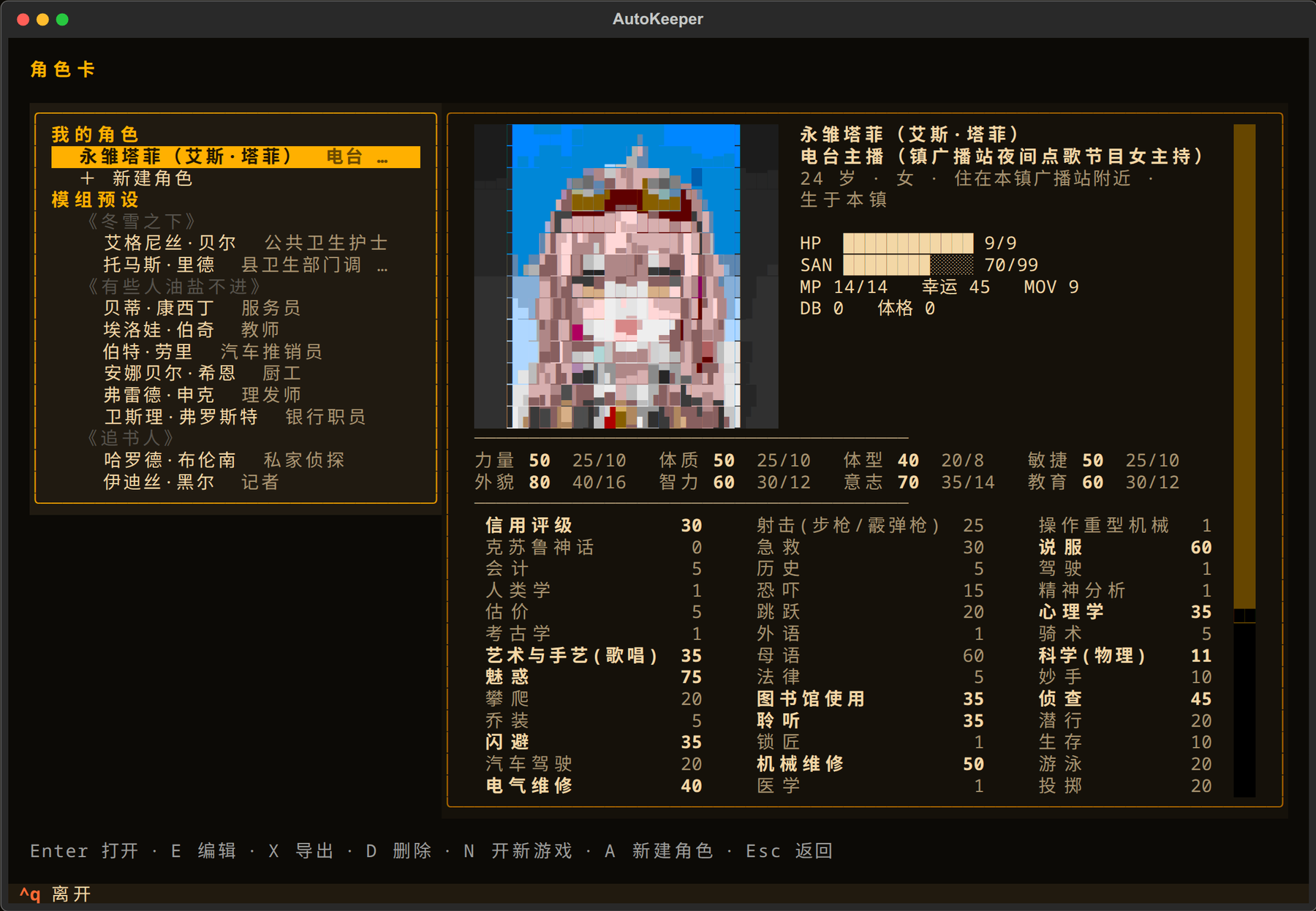The width and height of the screenshot is (1316, 911).
Task: Click the 模组预设 section header
Action: click(95, 200)
